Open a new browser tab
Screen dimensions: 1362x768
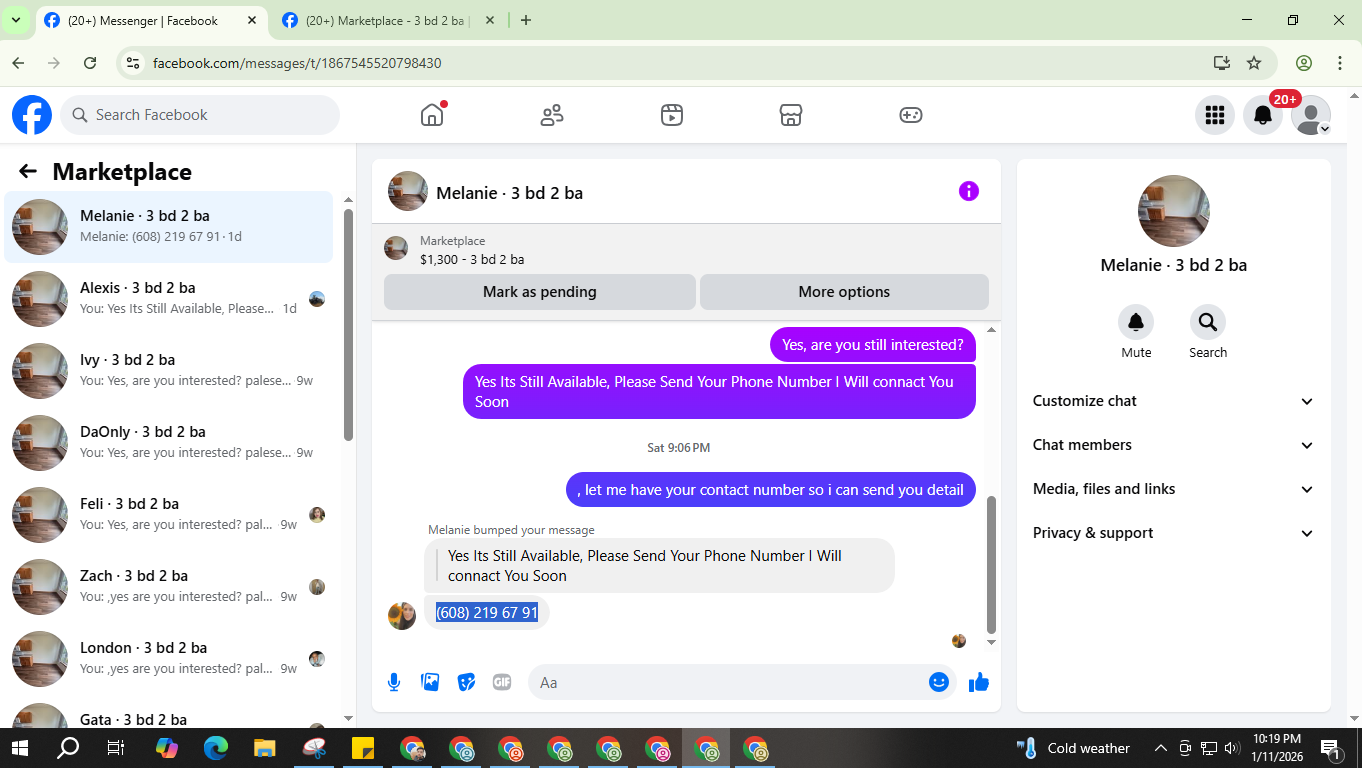tap(526, 20)
